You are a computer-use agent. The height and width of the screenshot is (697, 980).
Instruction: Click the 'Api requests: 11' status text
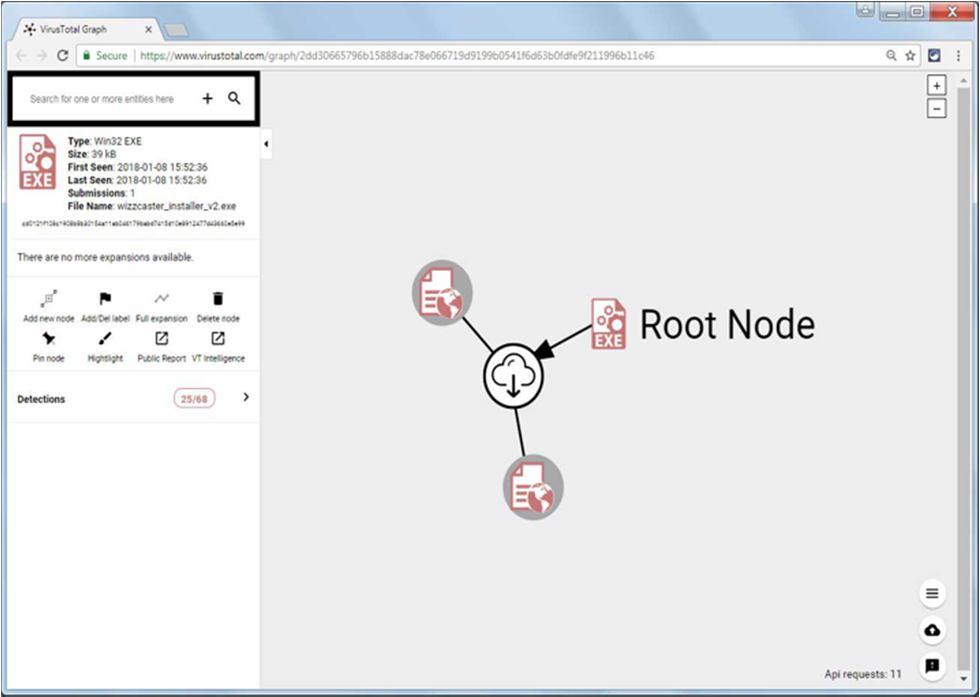click(x=862, y=674)
